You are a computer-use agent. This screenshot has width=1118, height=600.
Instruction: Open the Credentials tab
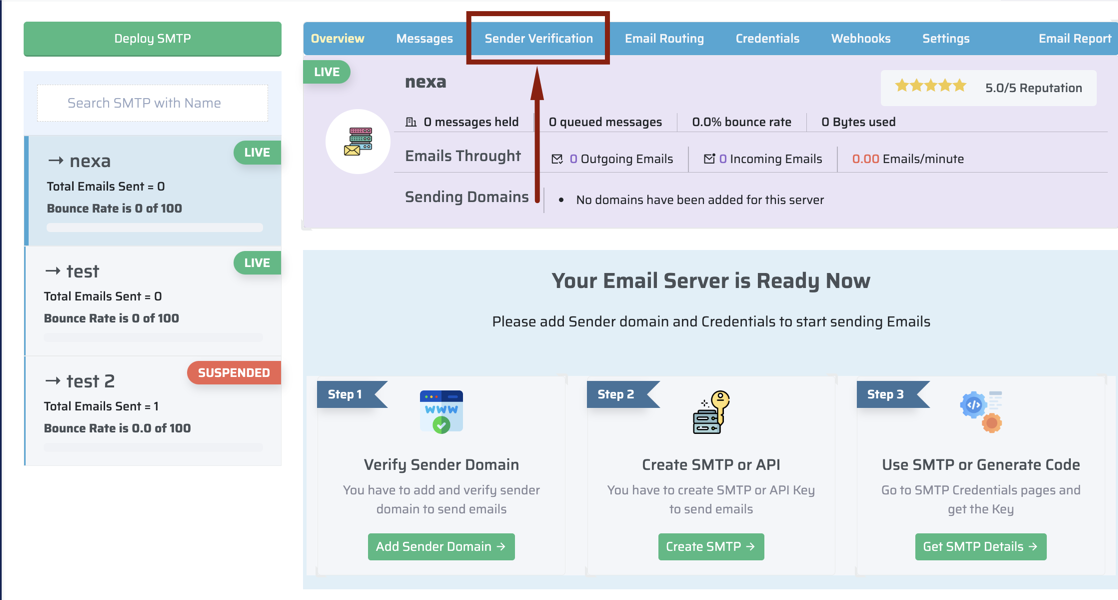(767, 38)
